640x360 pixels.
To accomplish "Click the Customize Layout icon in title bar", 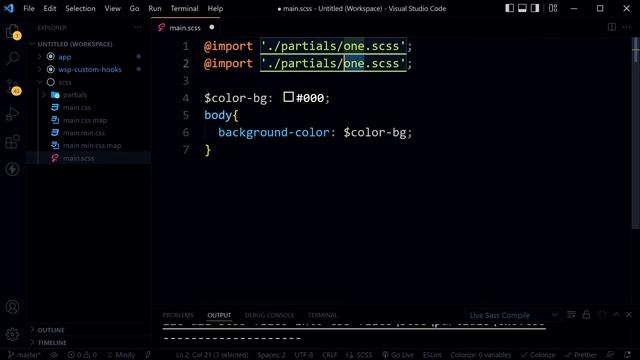I will [x=553, y=8].
